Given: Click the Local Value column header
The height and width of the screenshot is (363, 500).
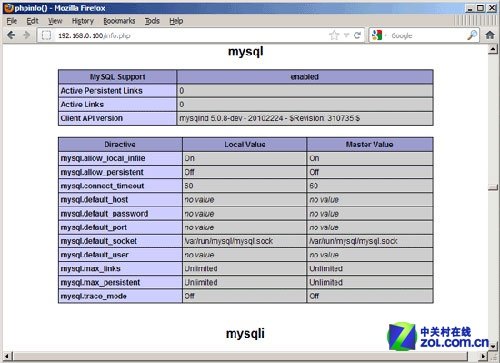Looking at the screenshot, I should (245, 144).
